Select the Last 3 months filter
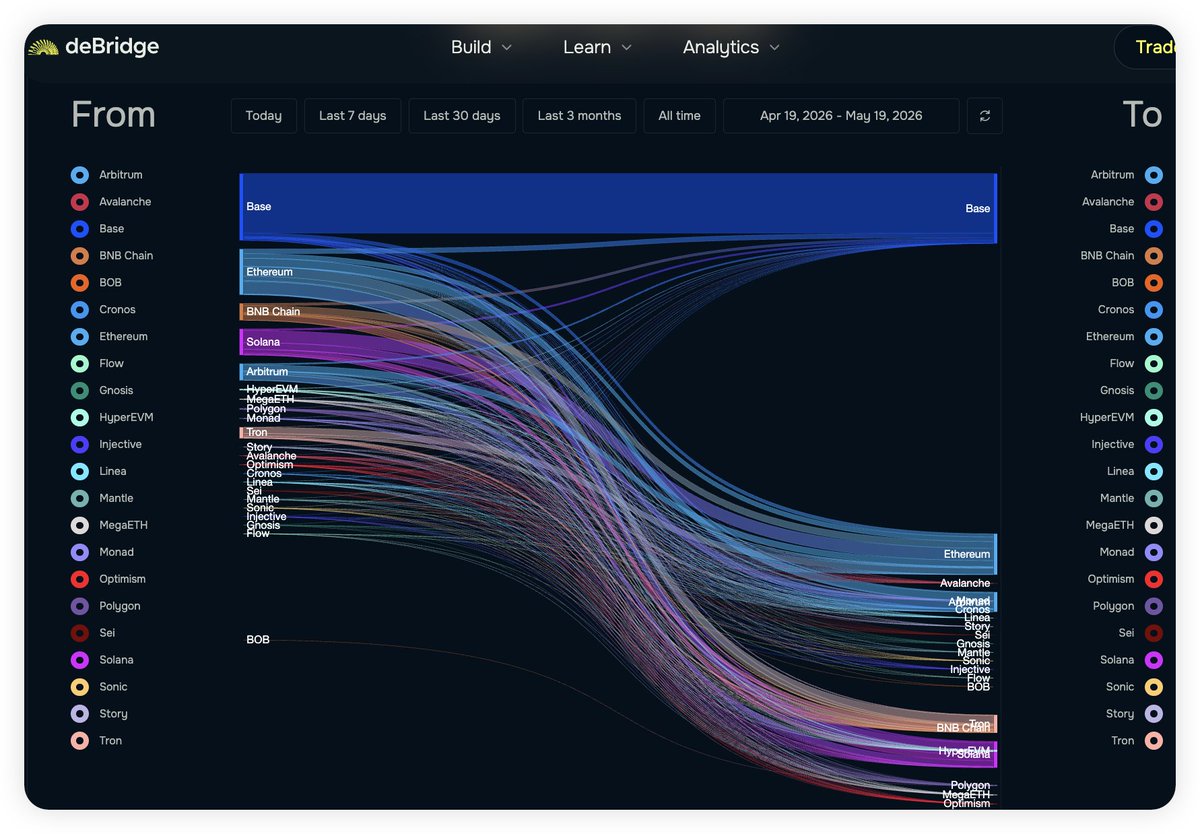The image size is (1200, 834). coord(579,116)
